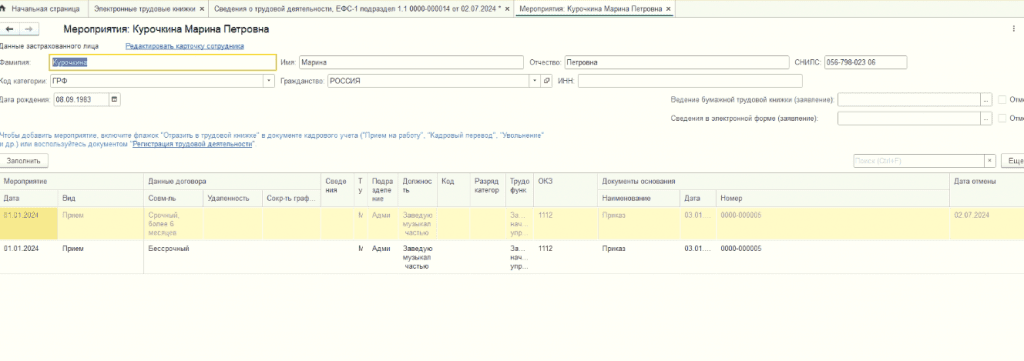Open Регистрация трудовой деятельности link
This screenshot has width=1024, height=361.
tap(192, 144)
